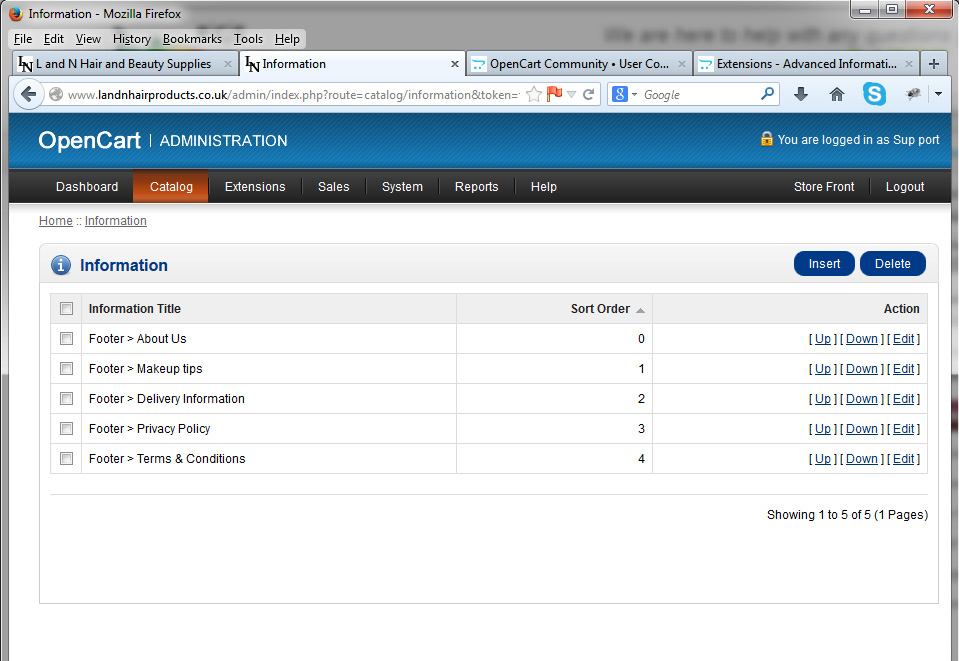Check the Footer > Privacy Policy checkbox
Viewport: 959px width, 661px height.
point(67,429)
